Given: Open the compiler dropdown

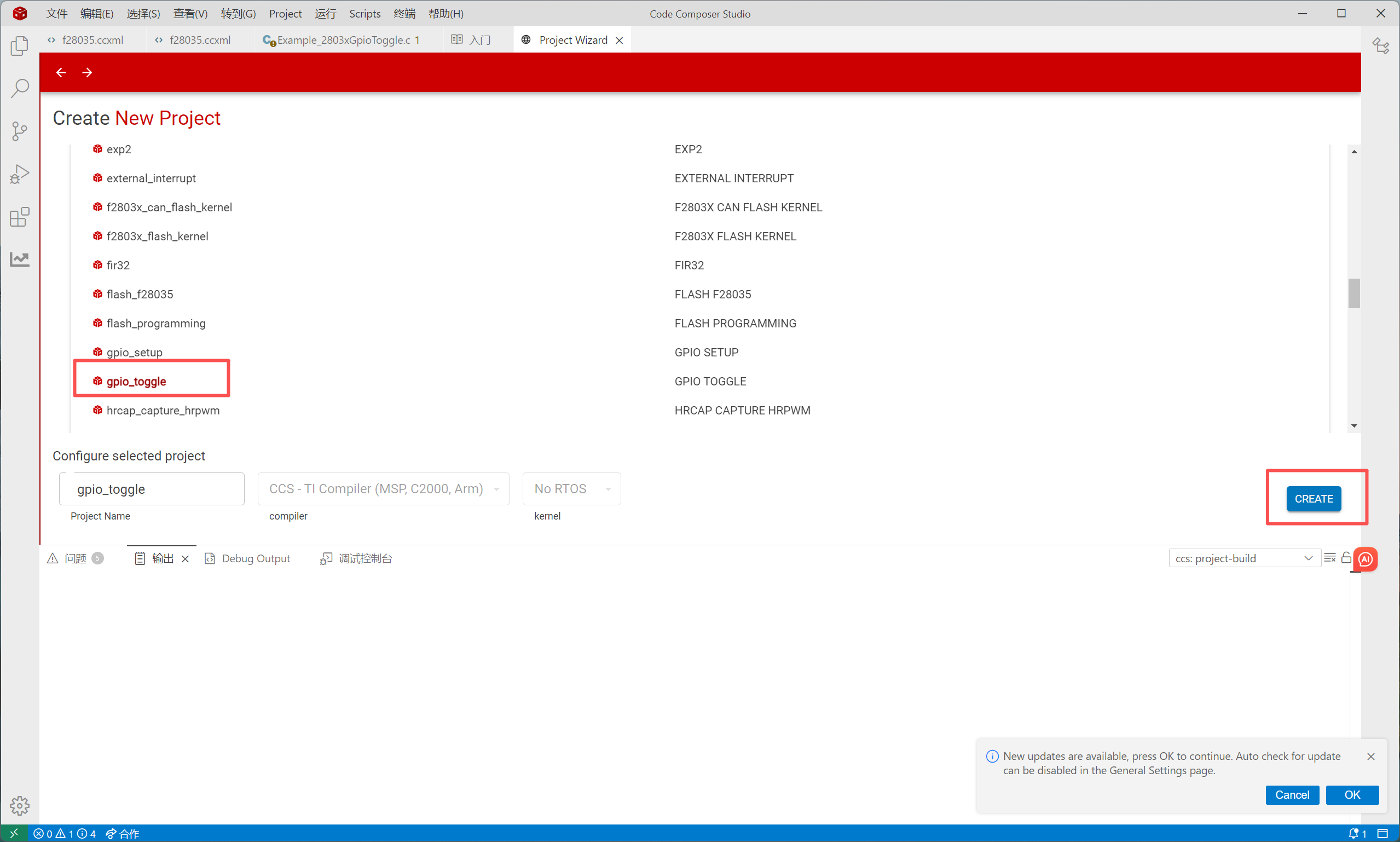Looking at the screenshot, I should point(383,488).
